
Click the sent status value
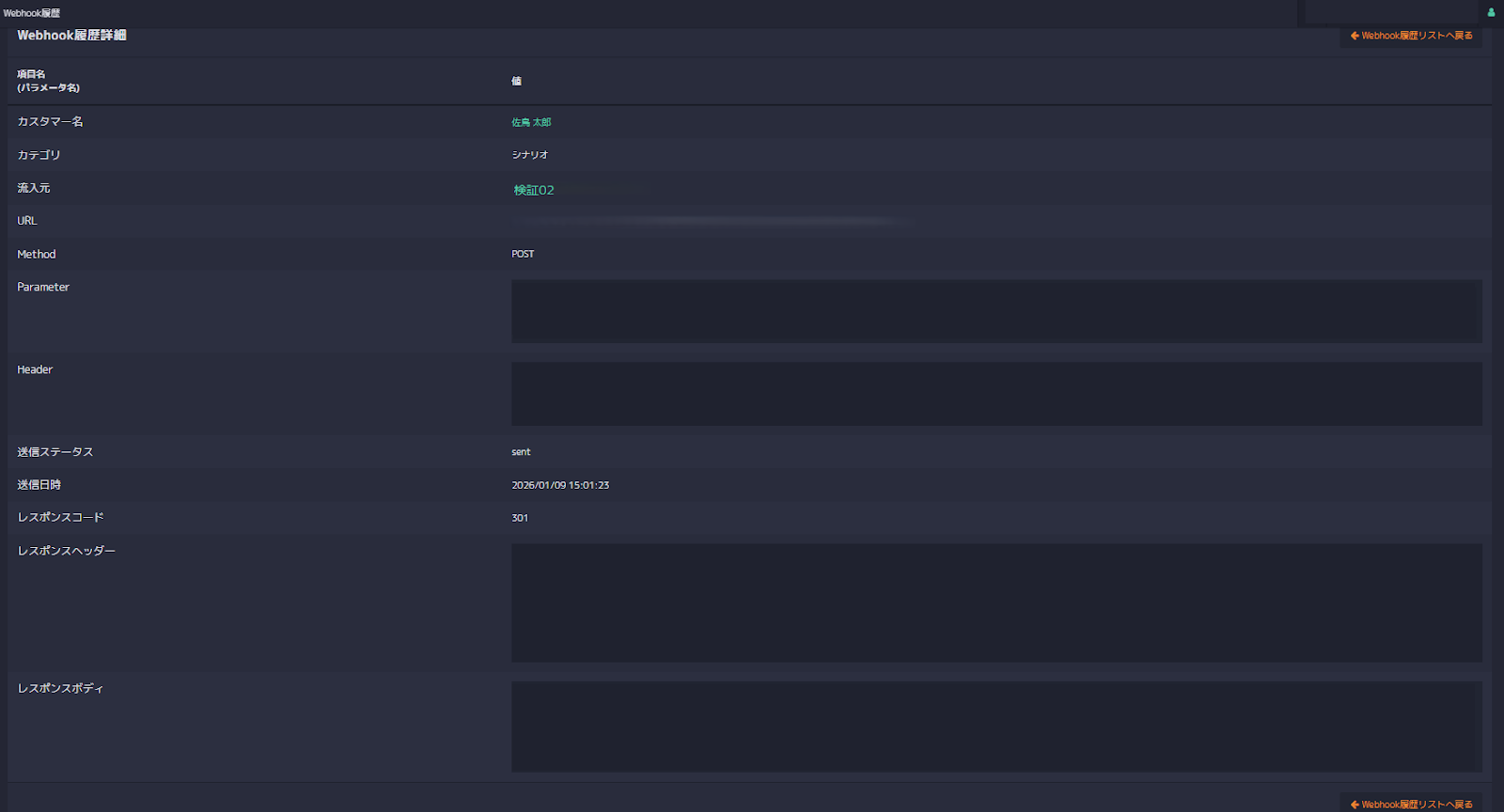click(x=521, y=452)
